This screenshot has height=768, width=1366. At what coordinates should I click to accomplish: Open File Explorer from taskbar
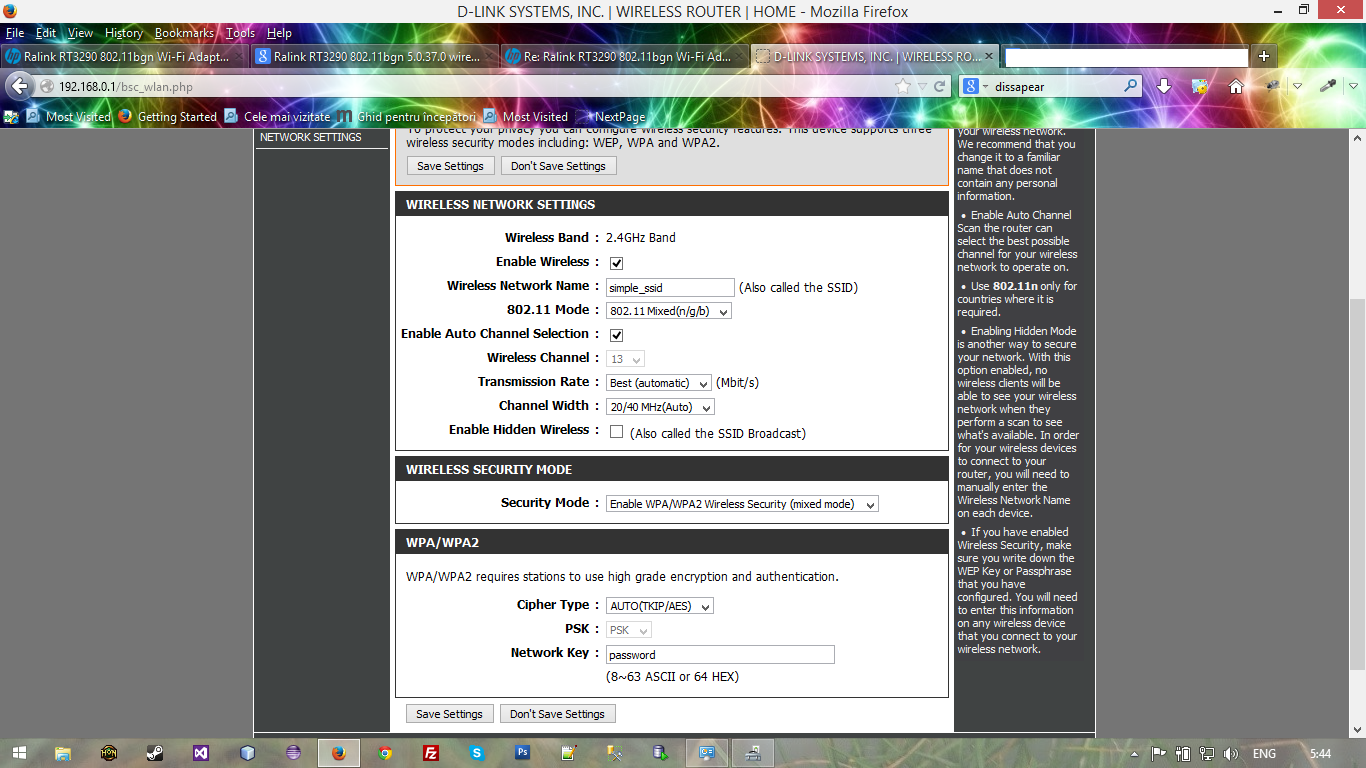click(63, 753)
